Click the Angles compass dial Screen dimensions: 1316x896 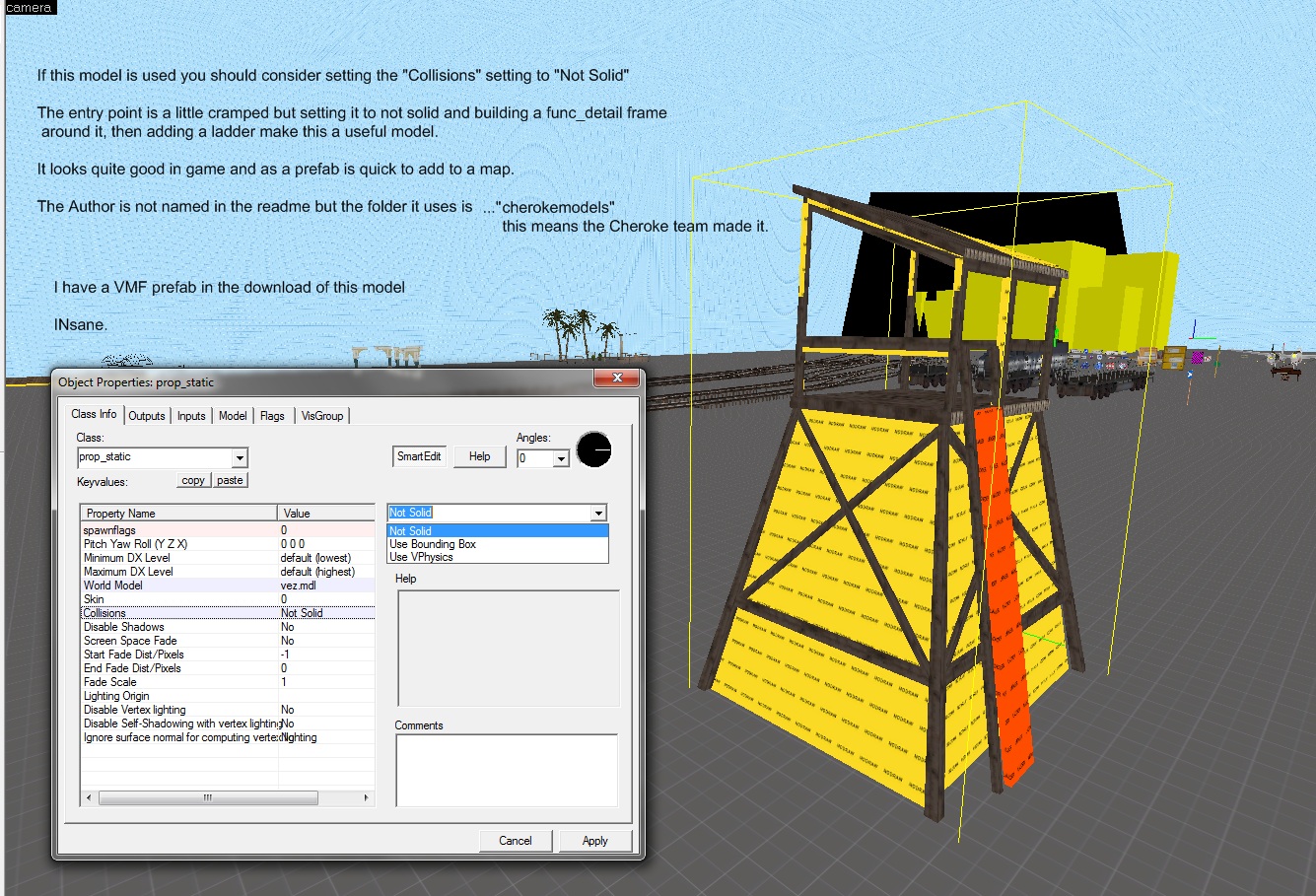pos(593,450)
